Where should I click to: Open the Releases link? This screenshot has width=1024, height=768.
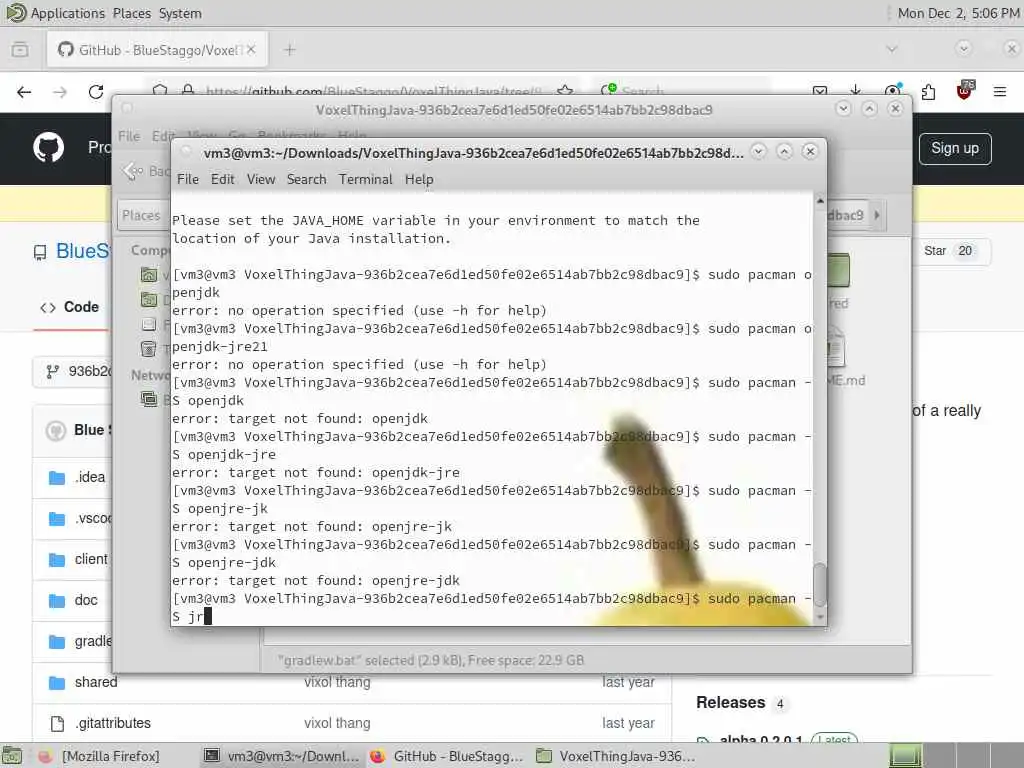(x=730, y=703)
